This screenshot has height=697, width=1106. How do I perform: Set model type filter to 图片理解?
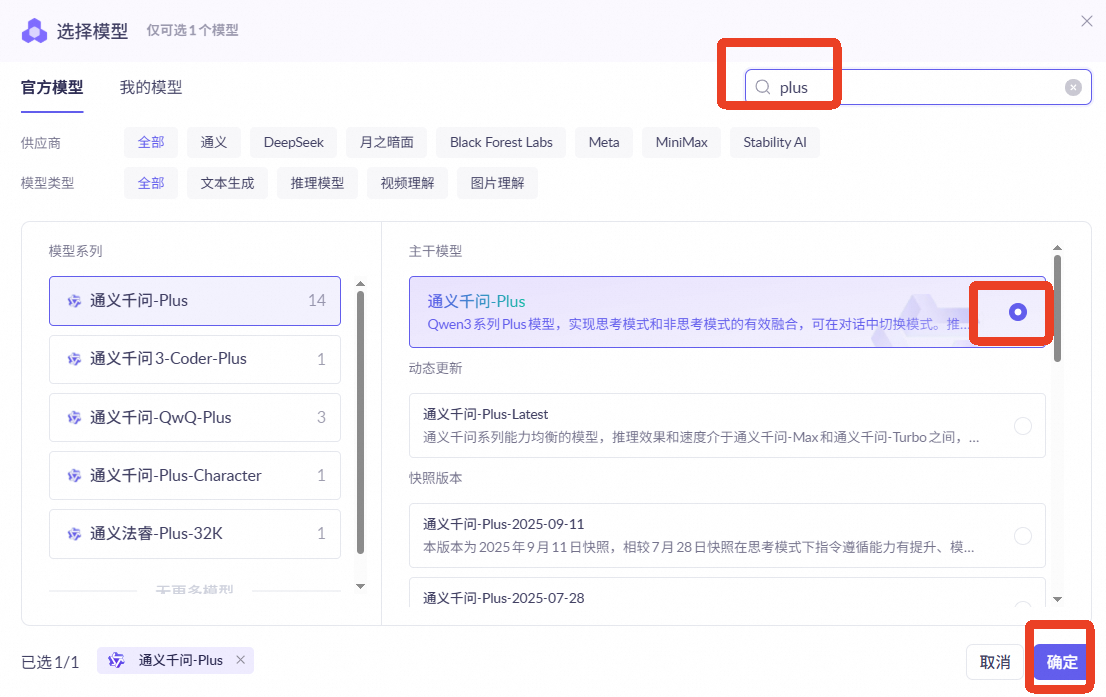(x=497, y=183)
